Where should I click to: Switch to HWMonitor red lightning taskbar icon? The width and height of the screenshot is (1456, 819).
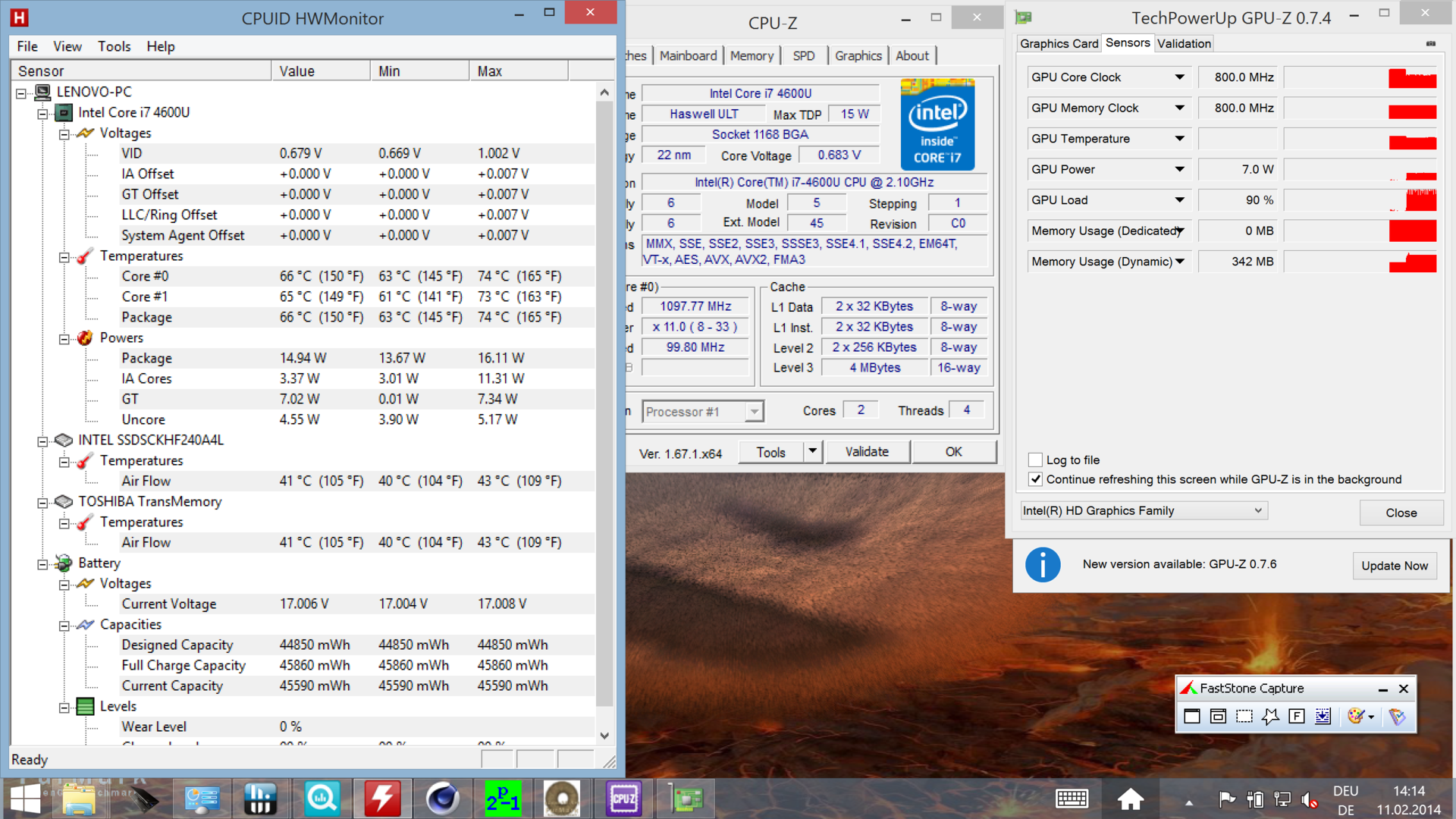coord(382,799)
